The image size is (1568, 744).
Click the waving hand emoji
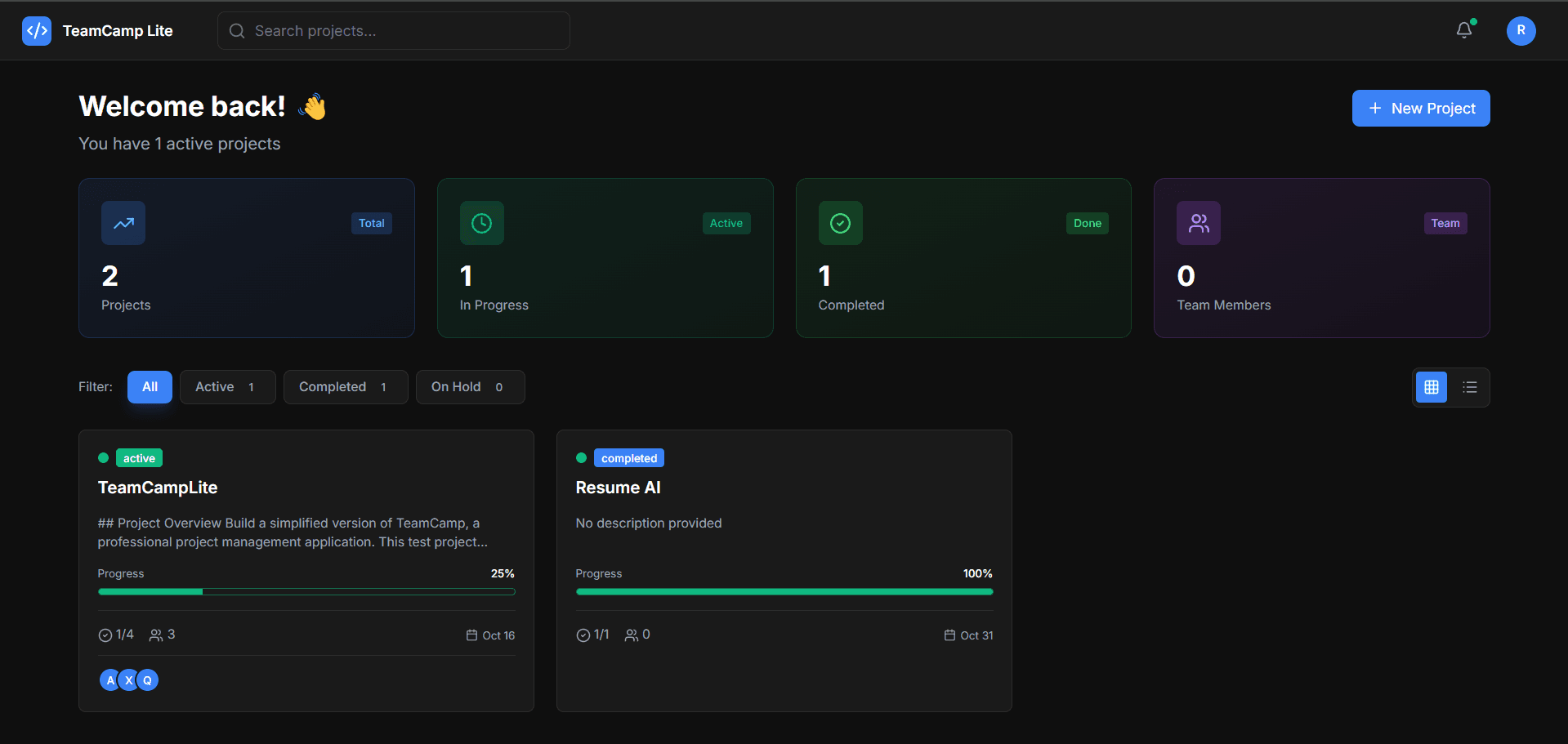312,107
